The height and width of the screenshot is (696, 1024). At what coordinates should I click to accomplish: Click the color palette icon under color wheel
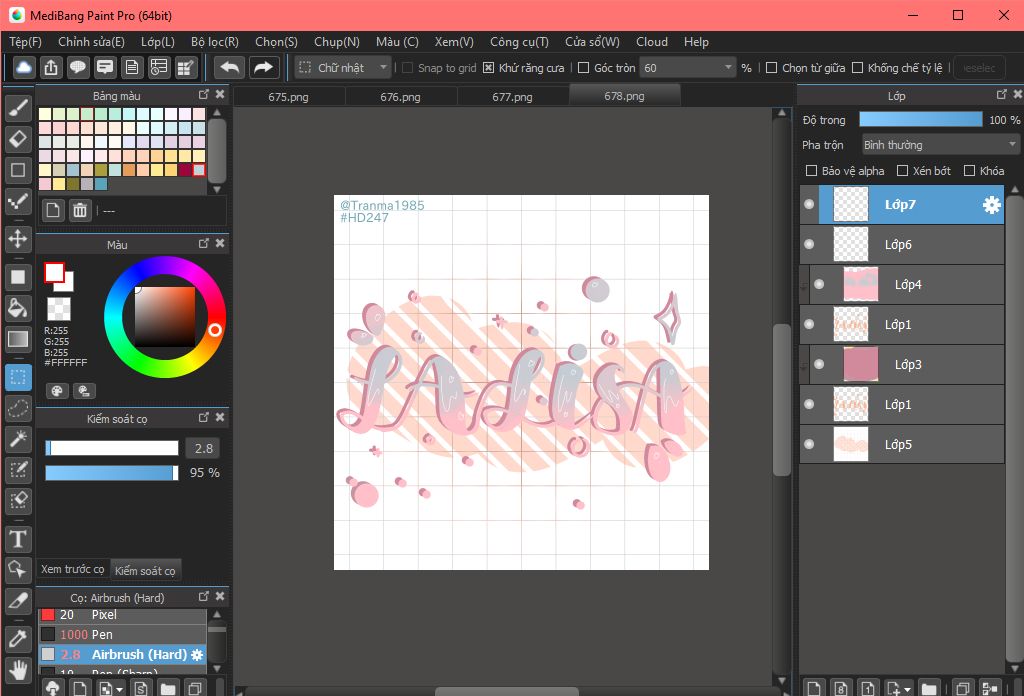57,391
